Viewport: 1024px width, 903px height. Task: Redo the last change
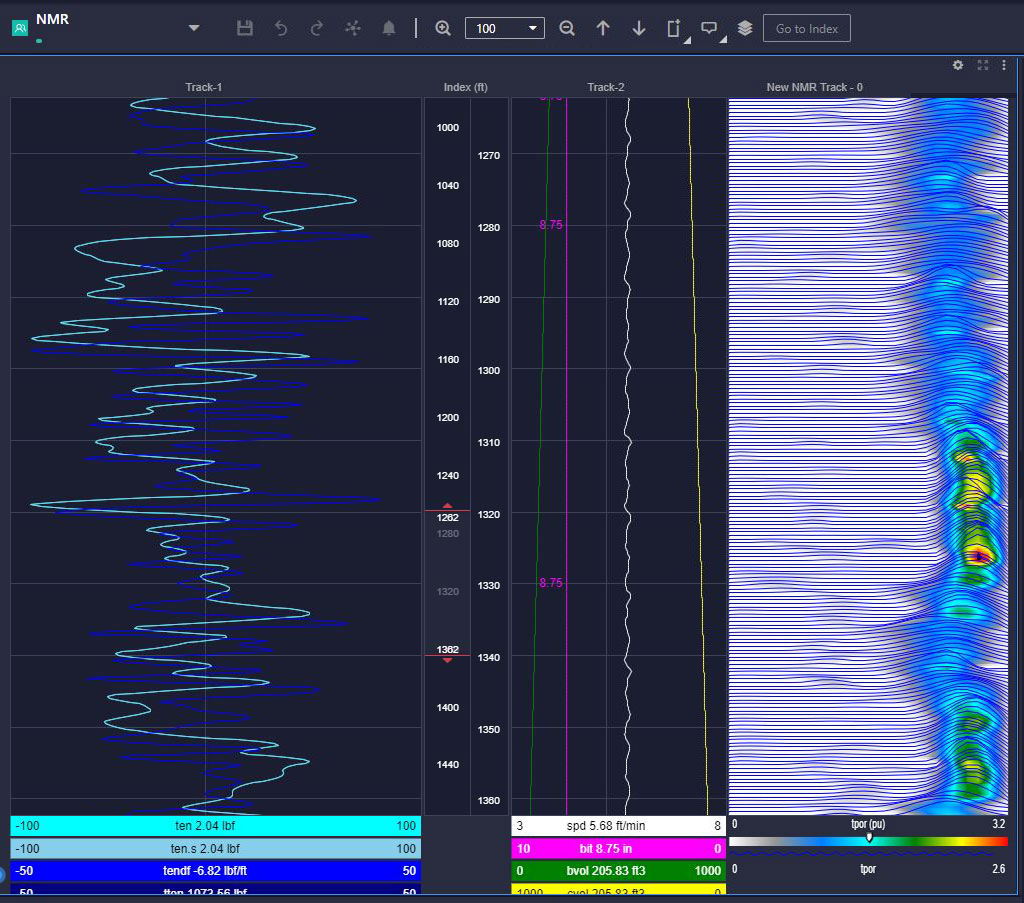coord(316,28)
